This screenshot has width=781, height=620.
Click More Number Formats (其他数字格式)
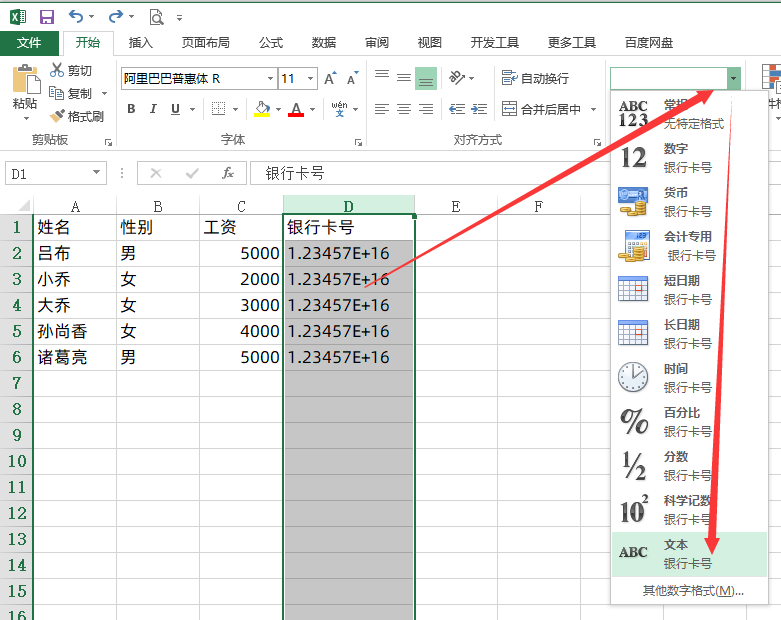[693, 591]
